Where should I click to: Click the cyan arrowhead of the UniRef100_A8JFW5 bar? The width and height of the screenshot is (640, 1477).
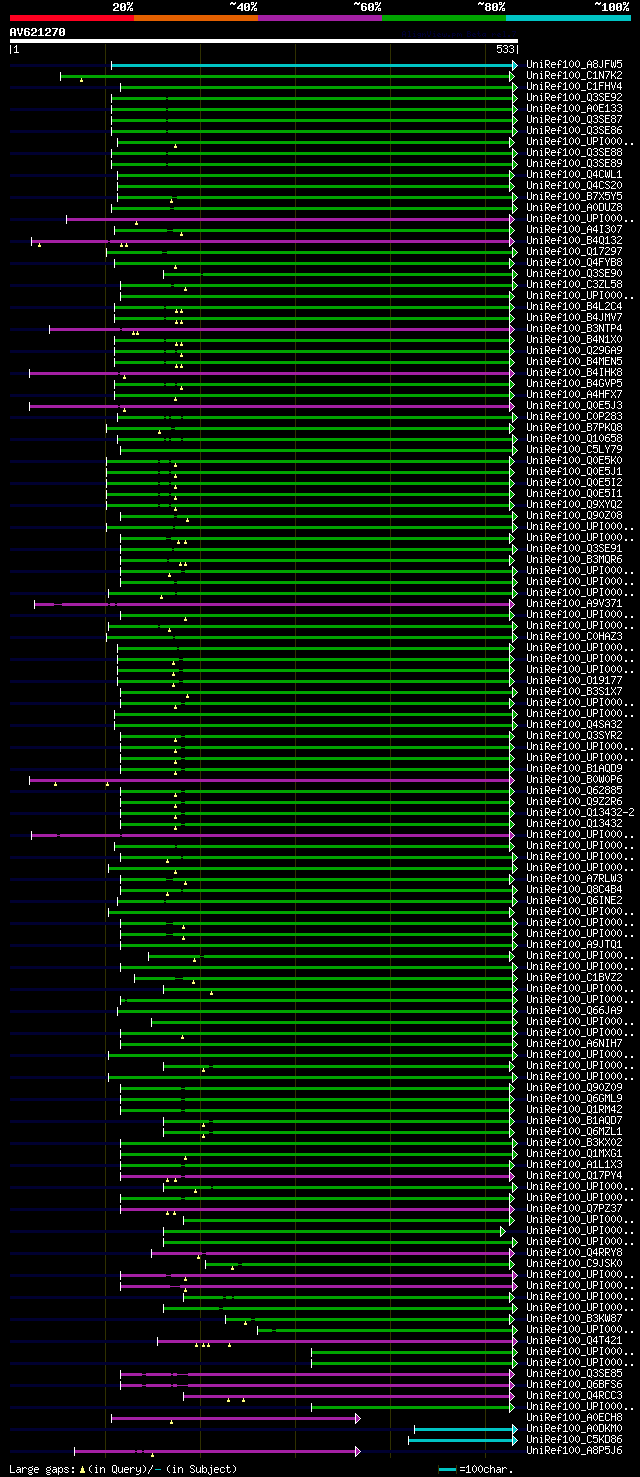515,64
